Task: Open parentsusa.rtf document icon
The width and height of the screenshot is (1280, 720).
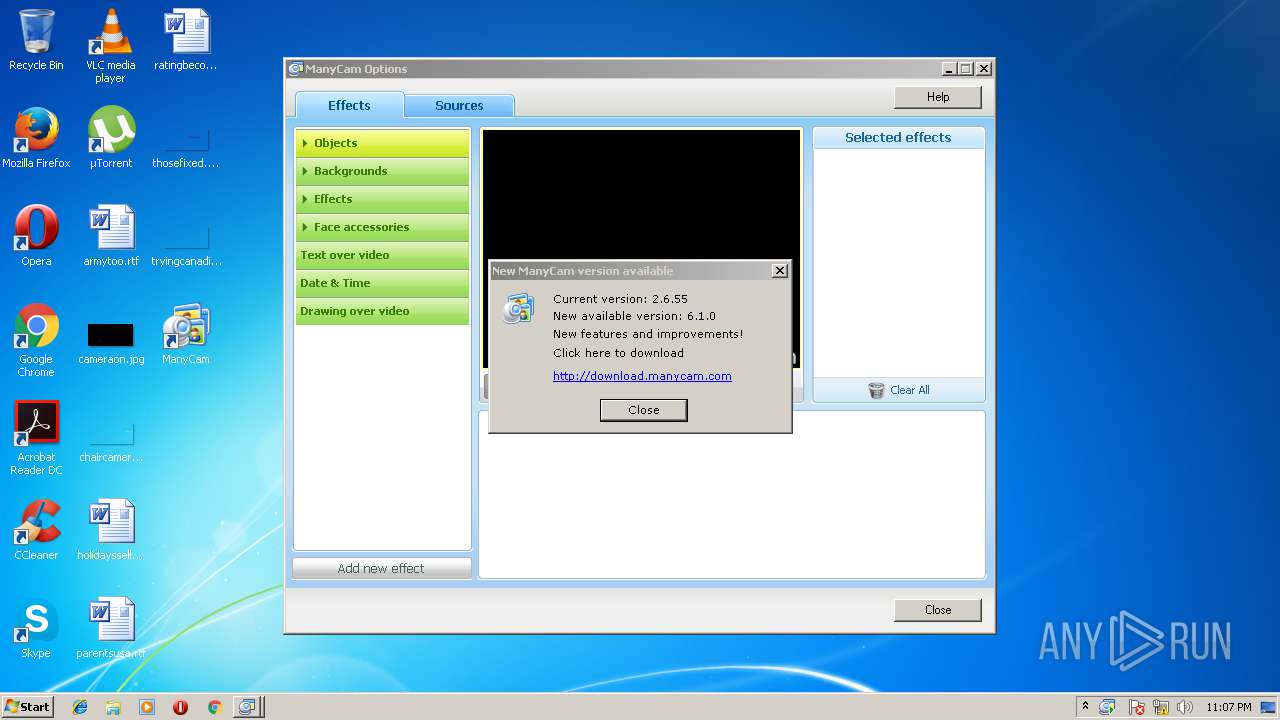Action: tap(110, 629)
